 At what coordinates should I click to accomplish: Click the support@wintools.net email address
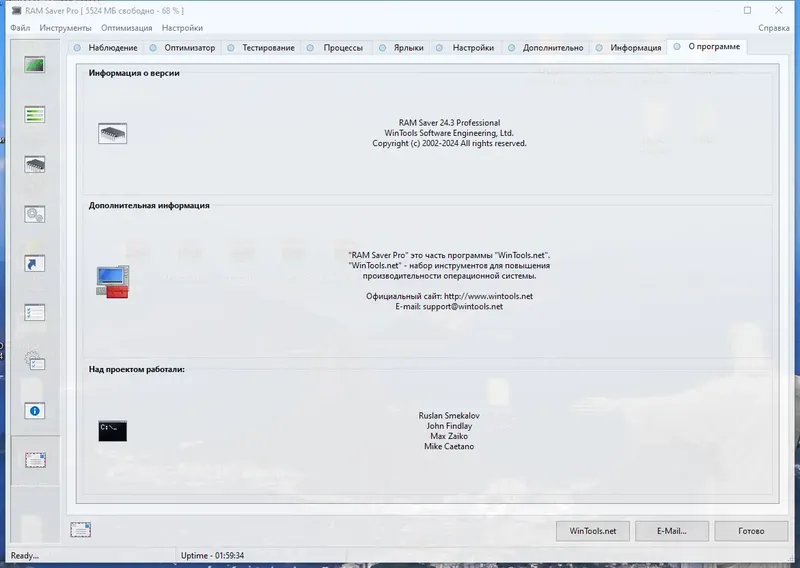coord(463,306)
